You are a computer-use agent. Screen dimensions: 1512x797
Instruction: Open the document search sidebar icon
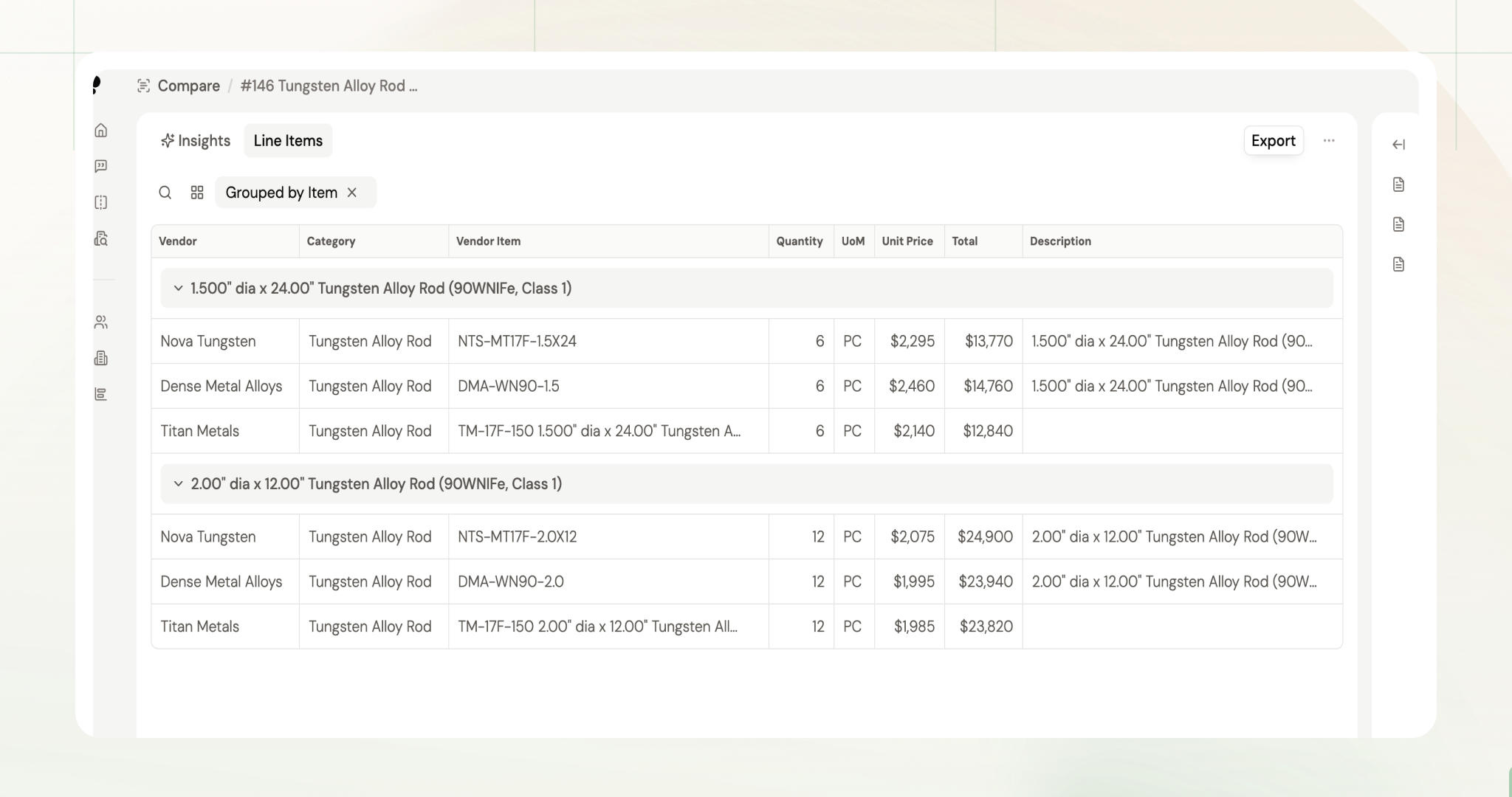tap(101, 238)
